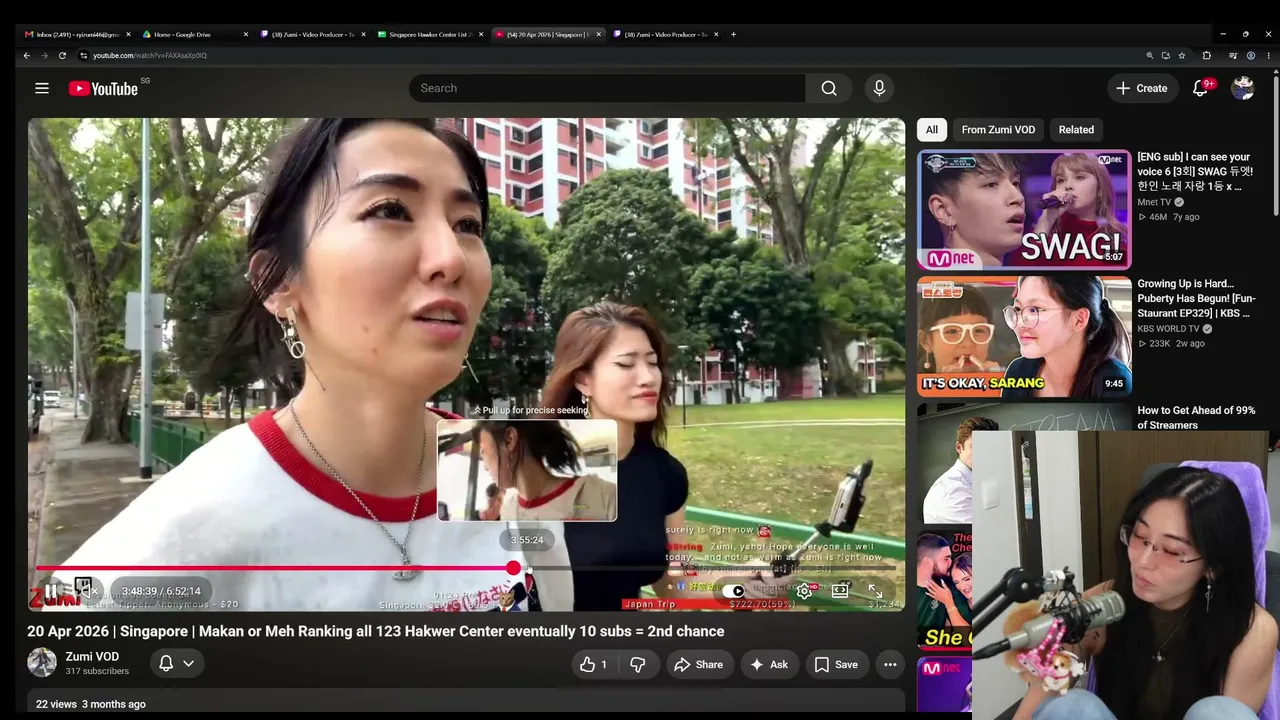Open the Mnet TV channel link
Viewport: 1280px width, 720px height.
coord(1154,202)
